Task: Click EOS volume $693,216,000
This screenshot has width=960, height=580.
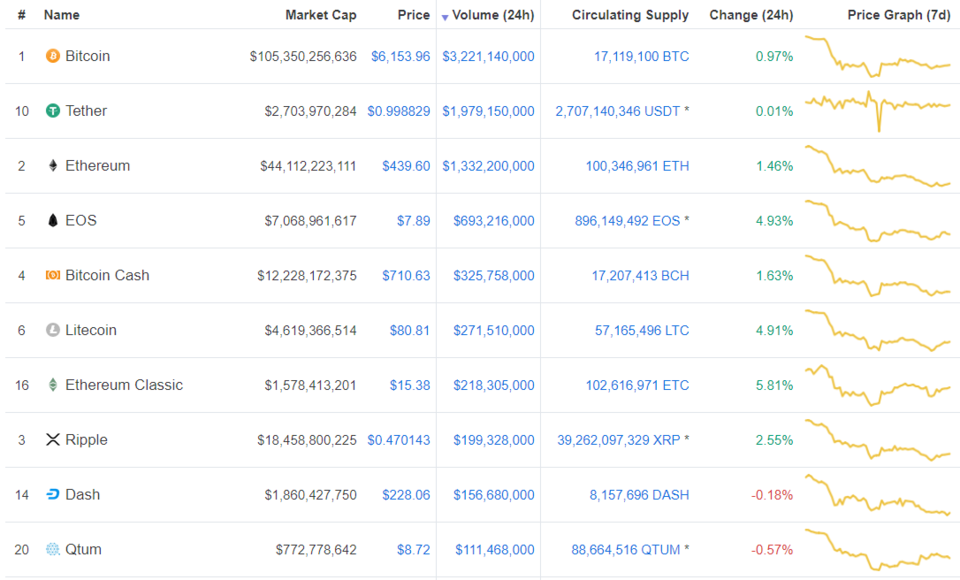Action: click(493, 220)
